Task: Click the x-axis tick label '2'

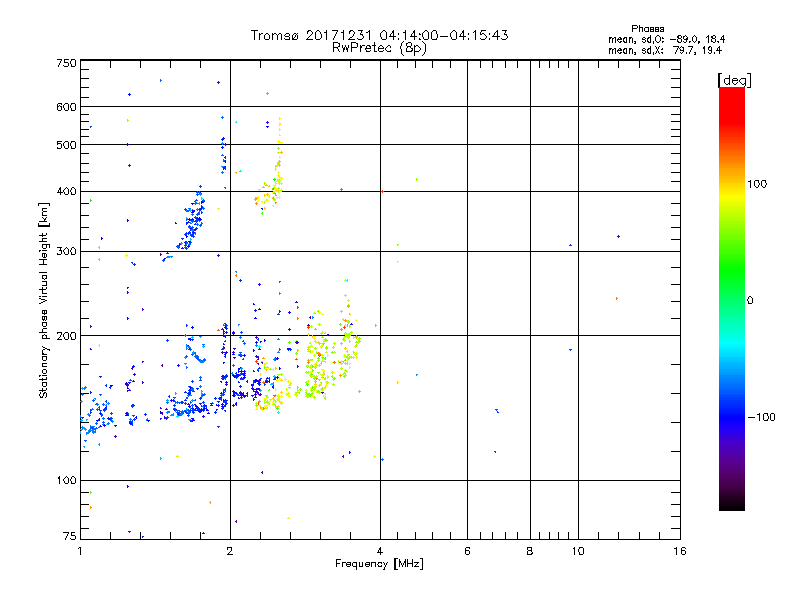Action: 230,551
